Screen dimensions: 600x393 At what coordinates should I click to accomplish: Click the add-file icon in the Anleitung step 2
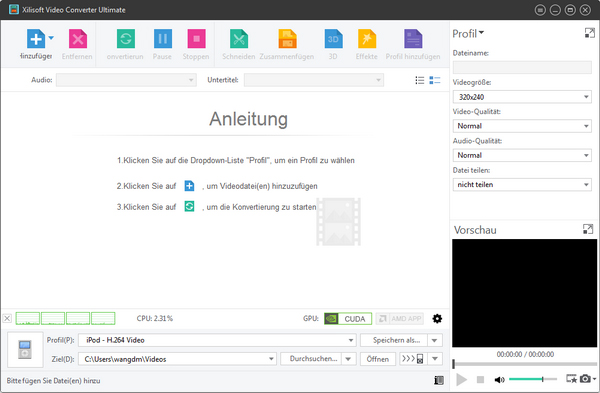click(x=189, y=186)
